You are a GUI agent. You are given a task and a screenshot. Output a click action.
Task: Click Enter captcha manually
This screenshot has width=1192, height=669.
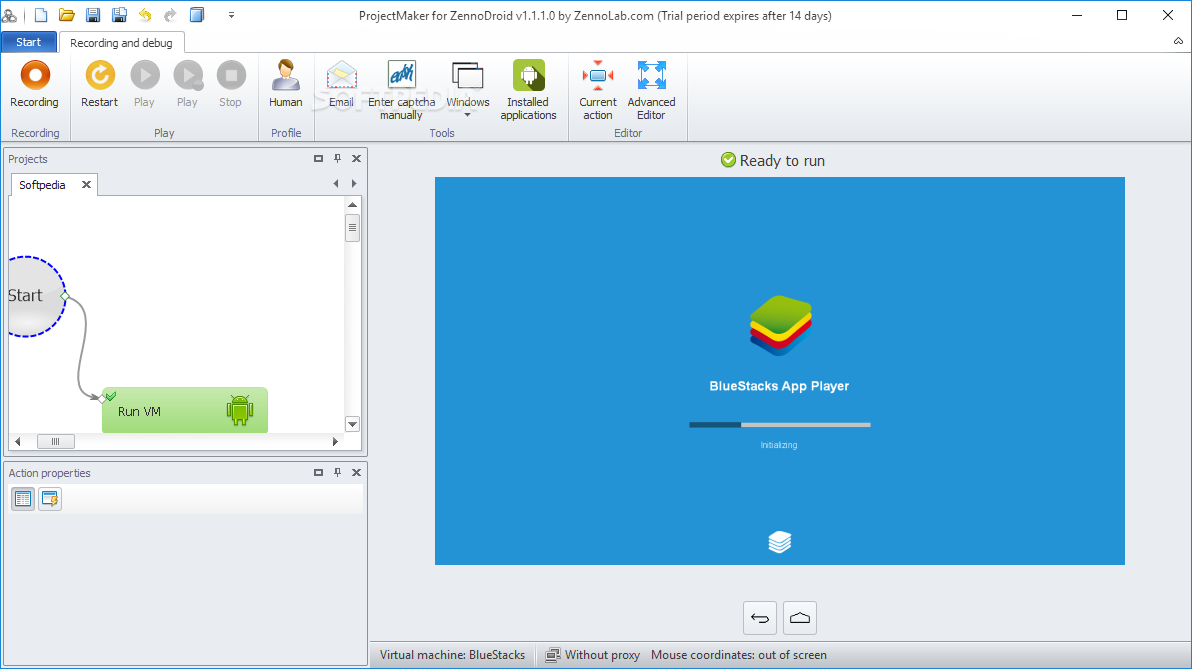click(x=401, y=90)
